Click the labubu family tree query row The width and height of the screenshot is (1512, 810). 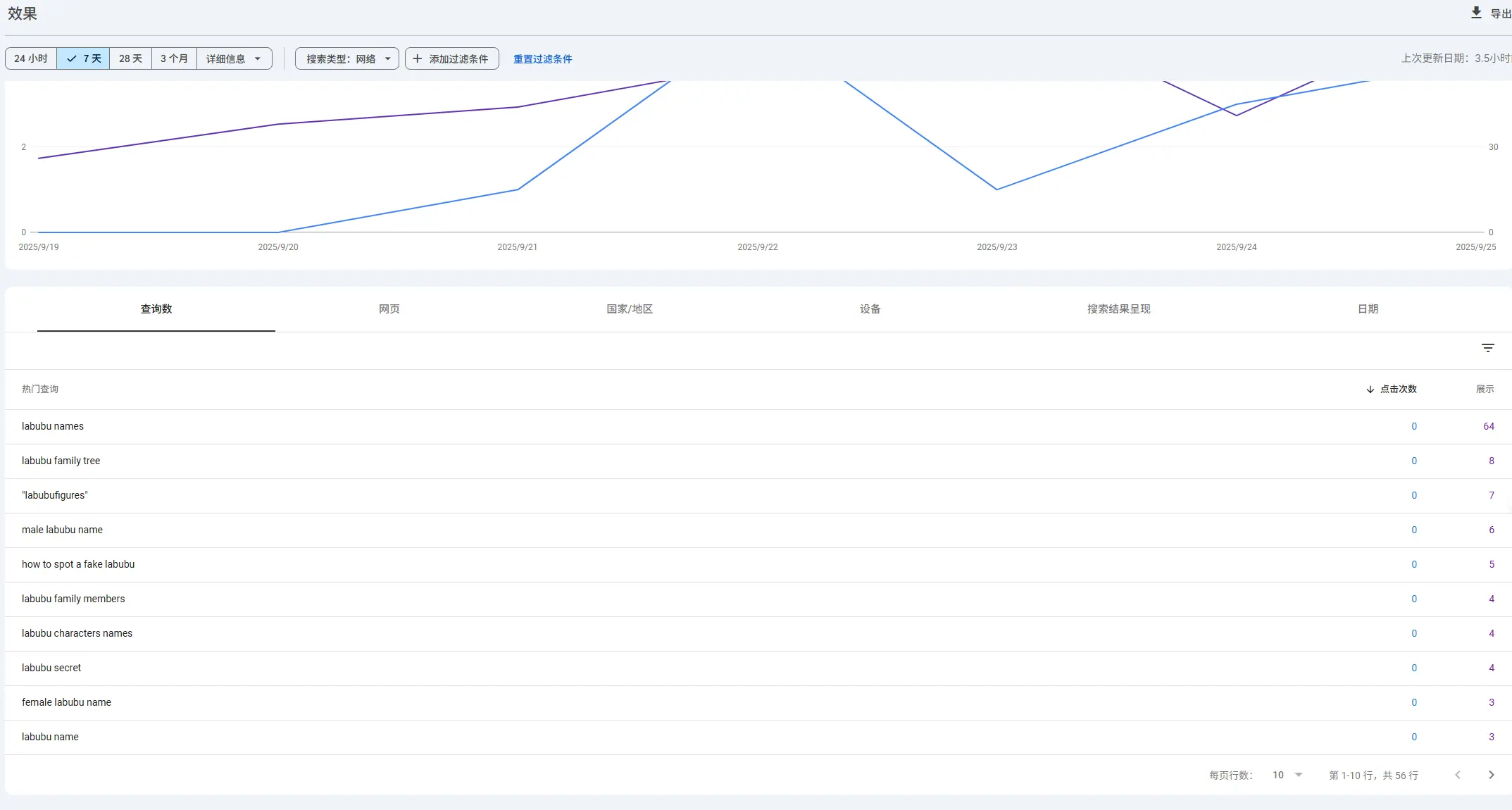61,461
